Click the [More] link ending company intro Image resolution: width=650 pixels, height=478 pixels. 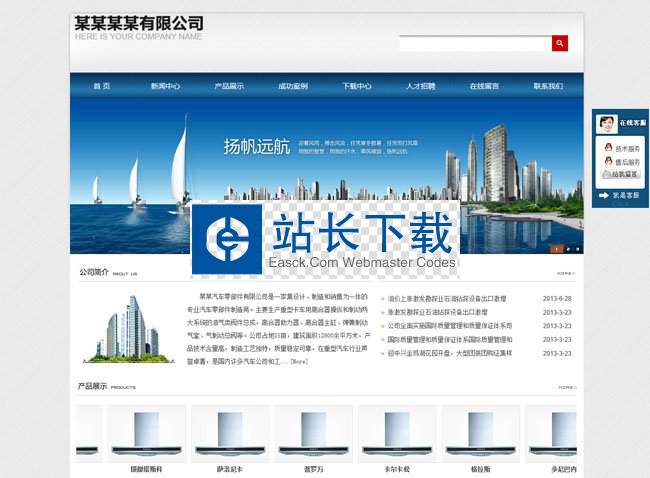(x=299, y=362)
